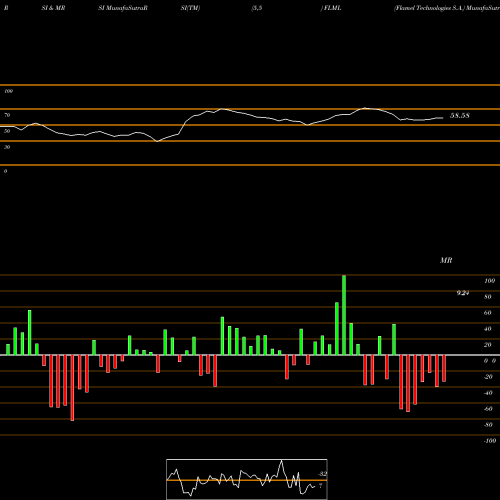
Task: Select the "(5,5" parameter text in header
Action: tap(257, 8)
